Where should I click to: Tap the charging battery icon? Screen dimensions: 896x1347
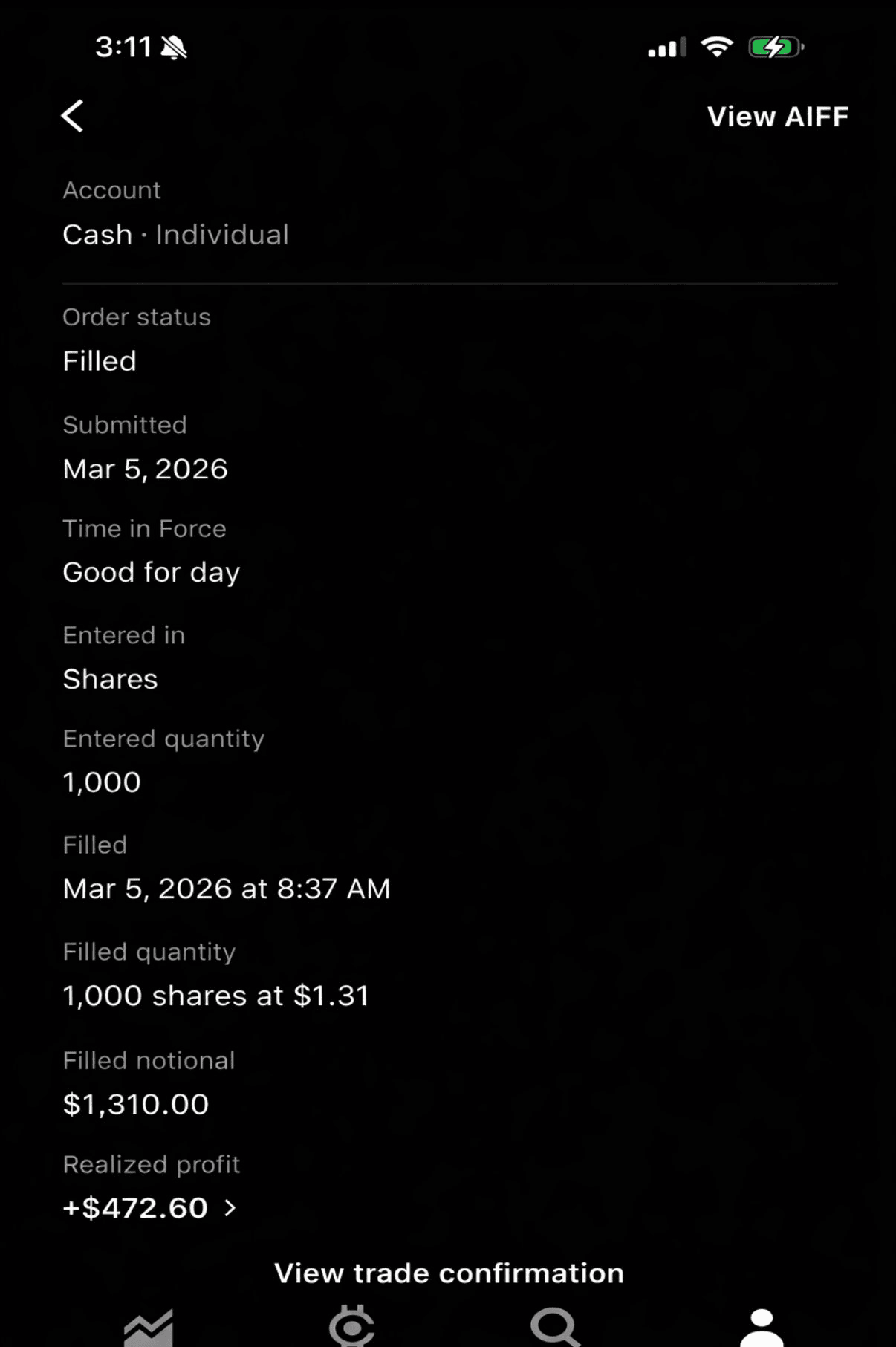[x=776, y=47]
